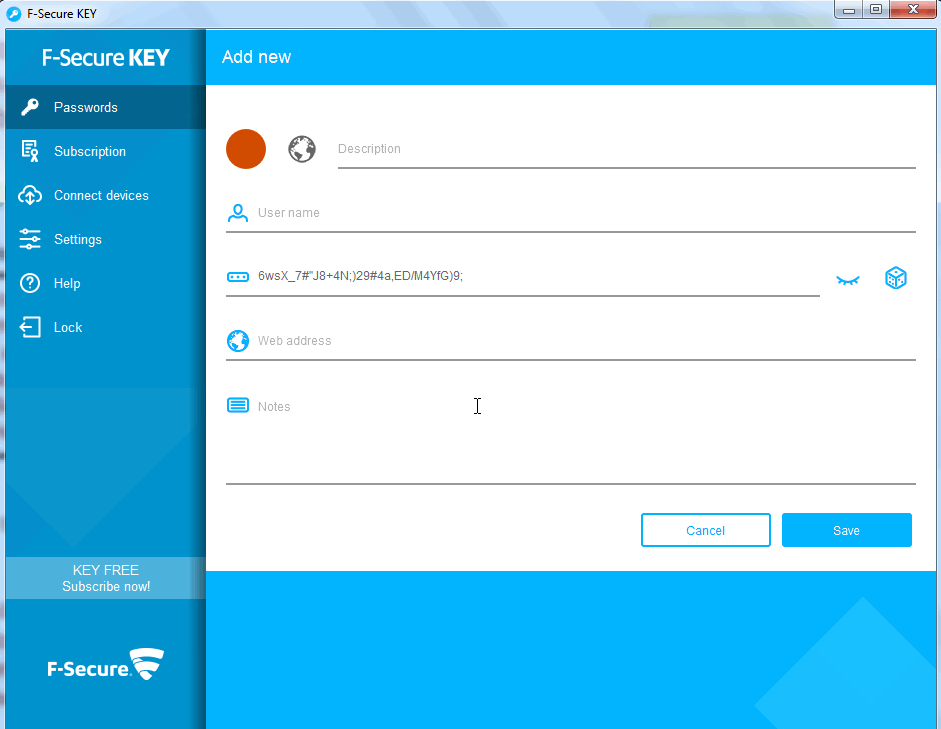Click the user name person icon
Image resolution: width=941 pixels, height=729 pixels.
coord(238,213)
